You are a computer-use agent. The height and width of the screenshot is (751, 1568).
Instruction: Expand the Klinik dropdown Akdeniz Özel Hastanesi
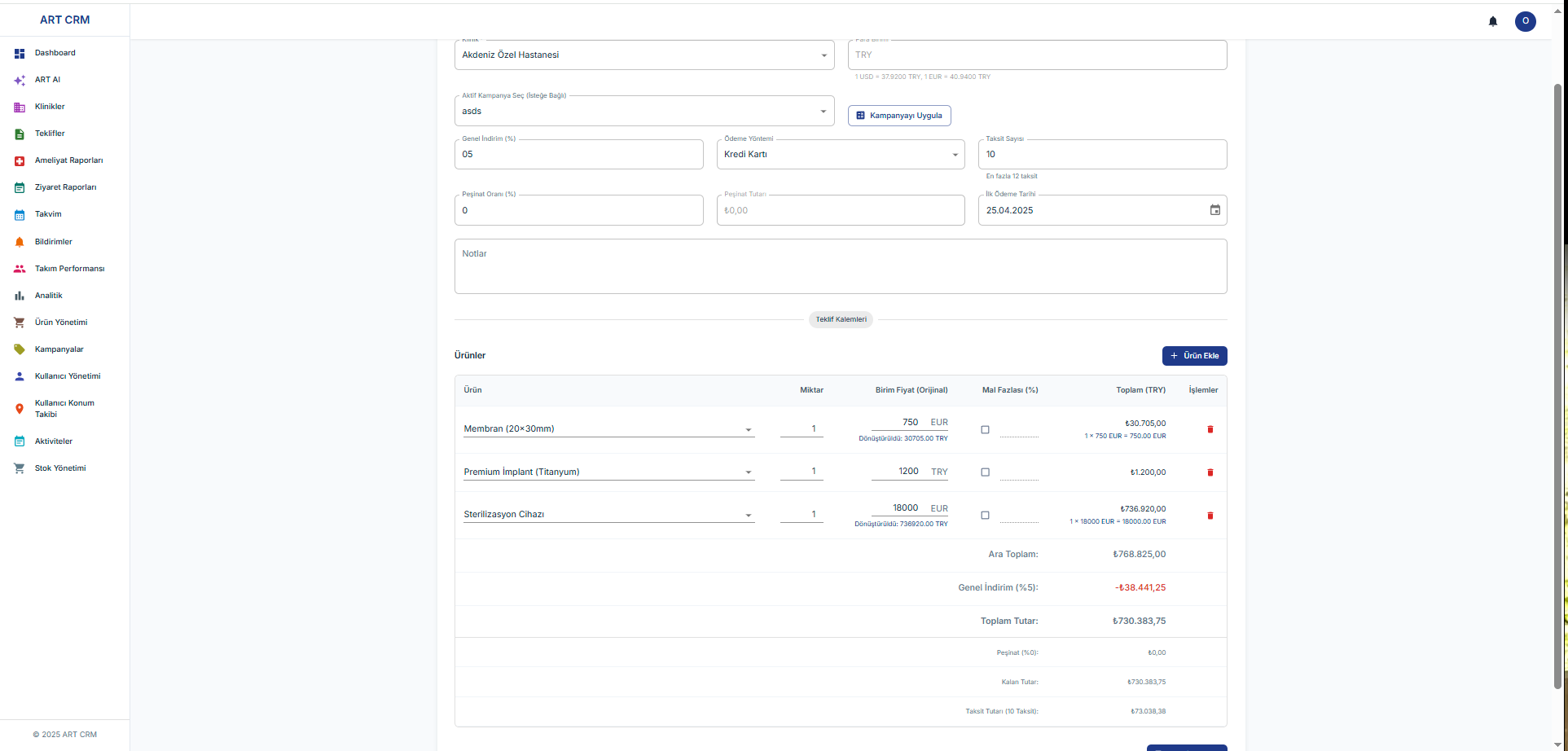pyautogui.click(x=643, y=55)
